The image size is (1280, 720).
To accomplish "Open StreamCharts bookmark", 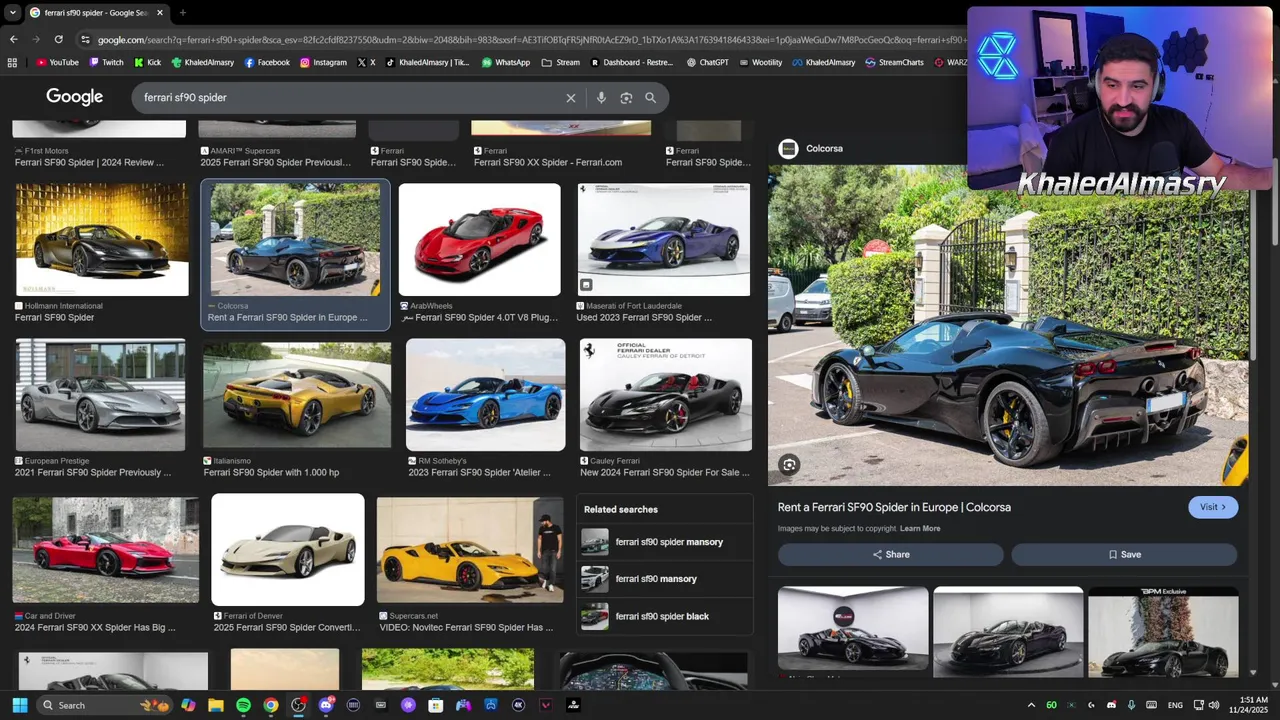I will pos(894,62).
